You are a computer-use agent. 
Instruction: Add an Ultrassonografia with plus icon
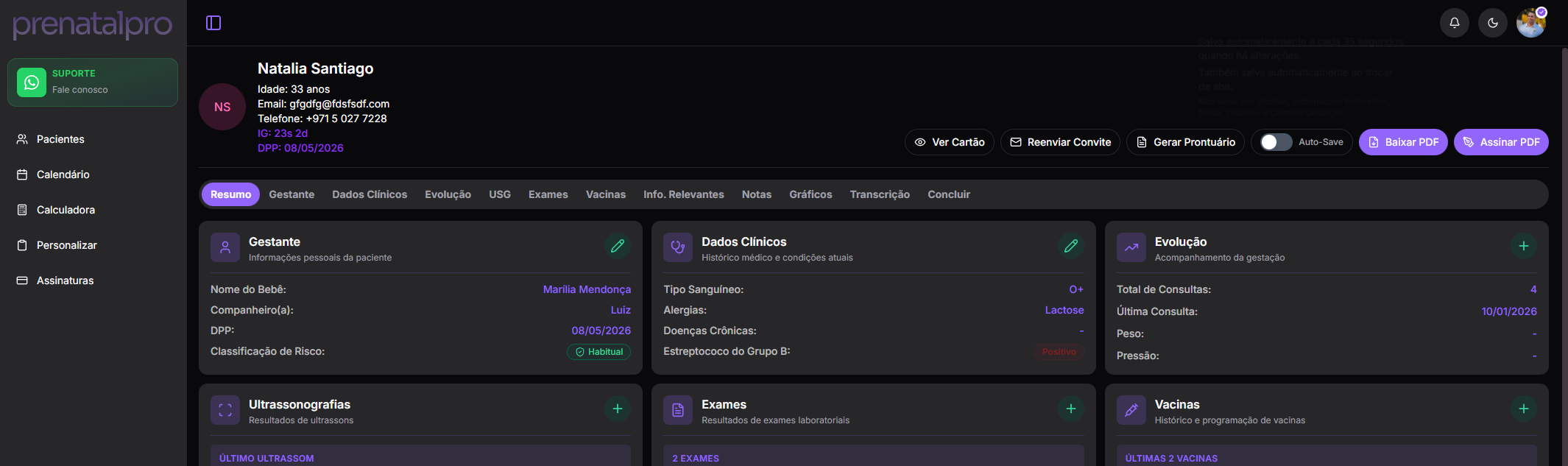click(x=617, y=409)
